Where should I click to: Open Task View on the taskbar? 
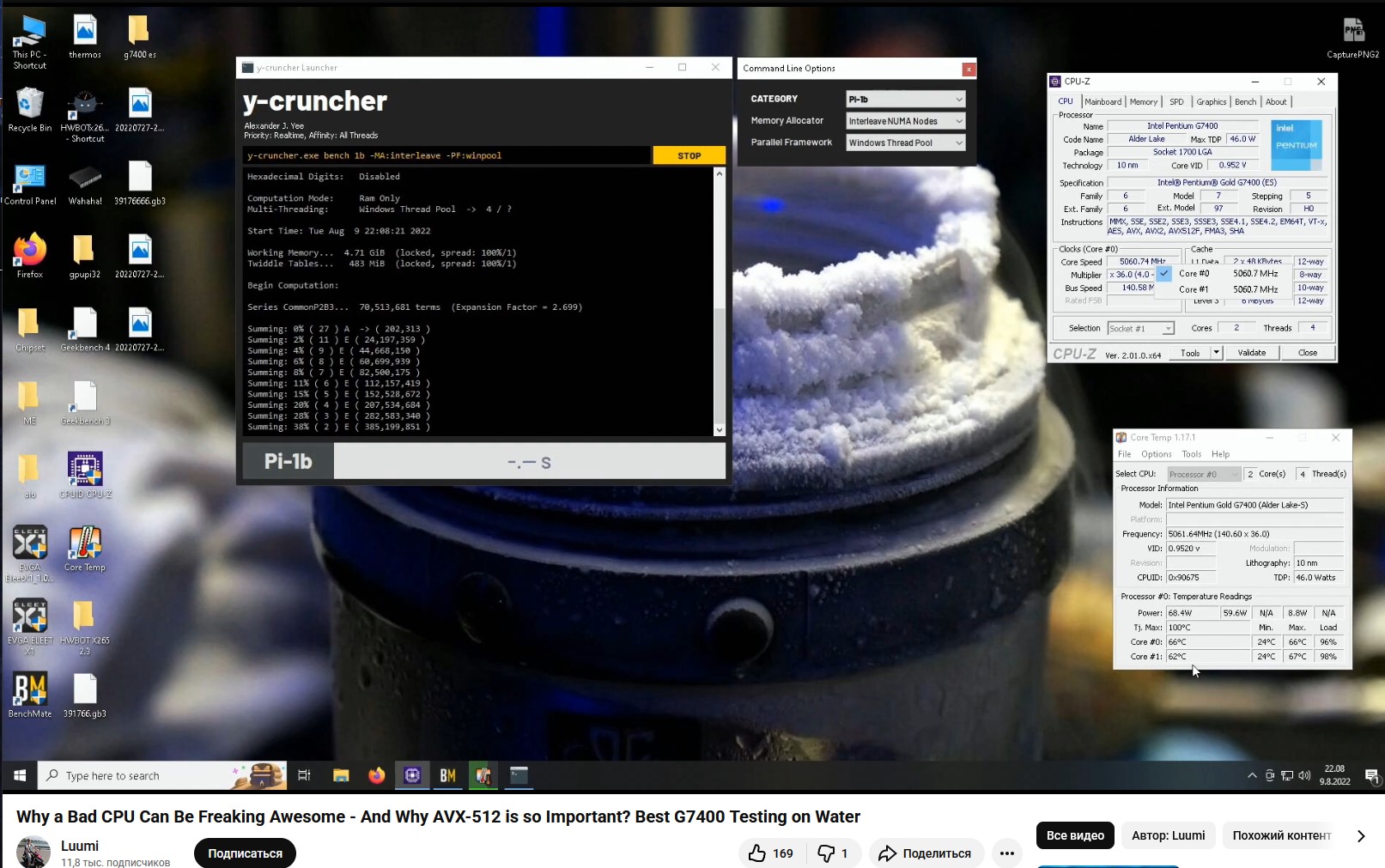[x=304, y=775]
